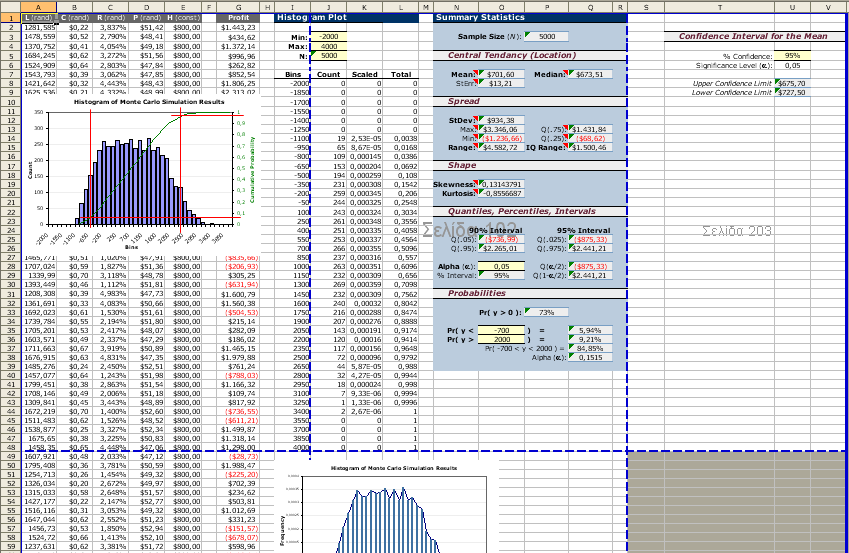The height and width of the screenshot is (553, 849).
Task: Select the Alpha 0,1515 result cell
Action: pos(590,357)
